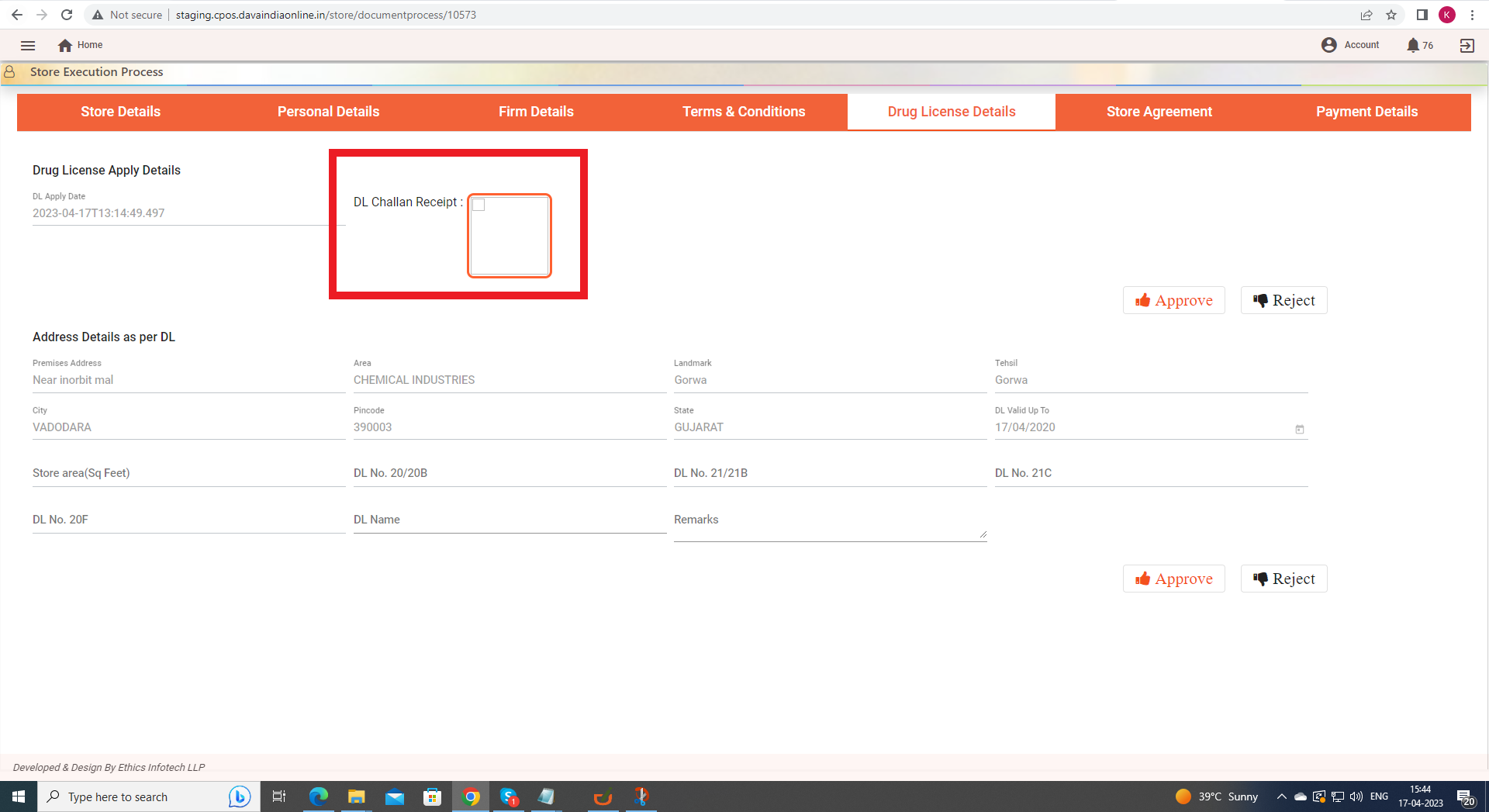Click the DL Challan Receipt image thumbnail
Screen dimensions: 1489x812
coord(510,236)
